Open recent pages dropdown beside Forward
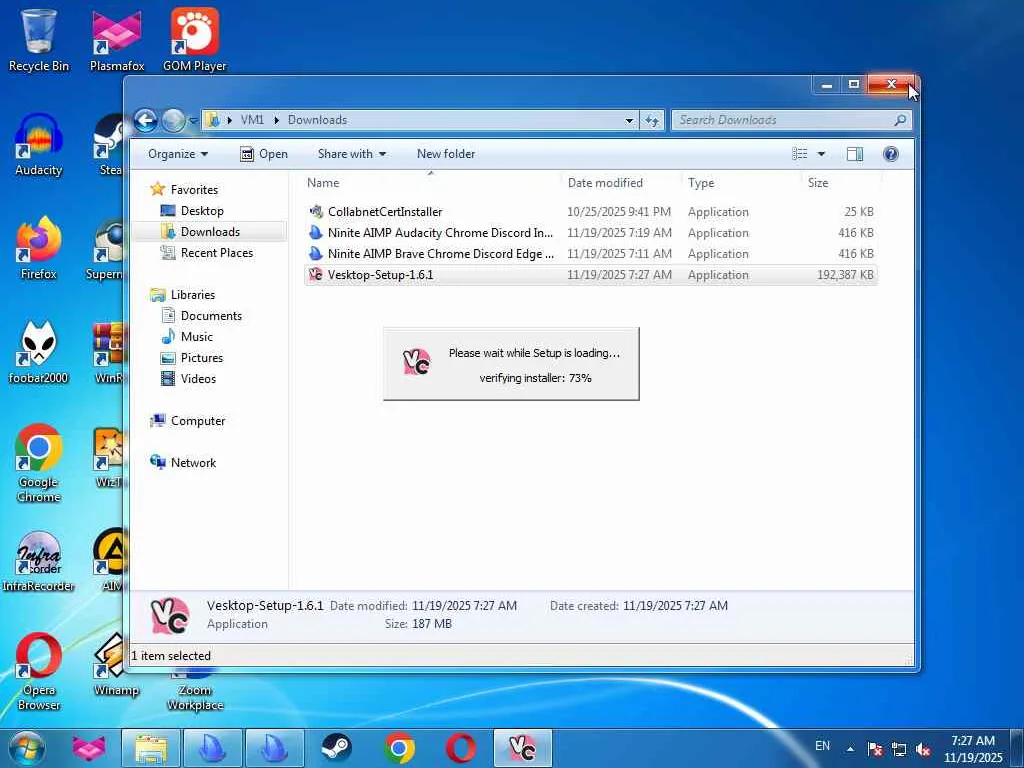The image size is (1024, 768). pyautogui.click(x=193, y=121)
